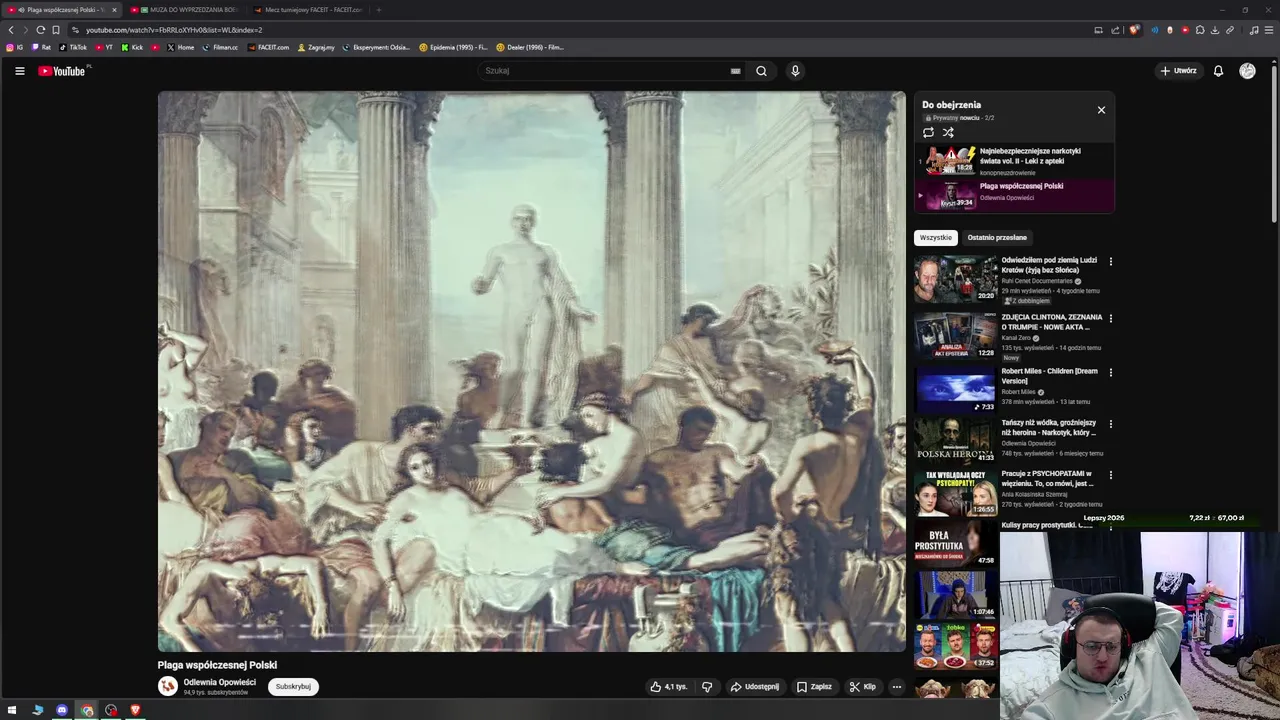Screen dimensions: 1280x720
Task: Toggle playlist loop
Action: (x=928, y=132)
